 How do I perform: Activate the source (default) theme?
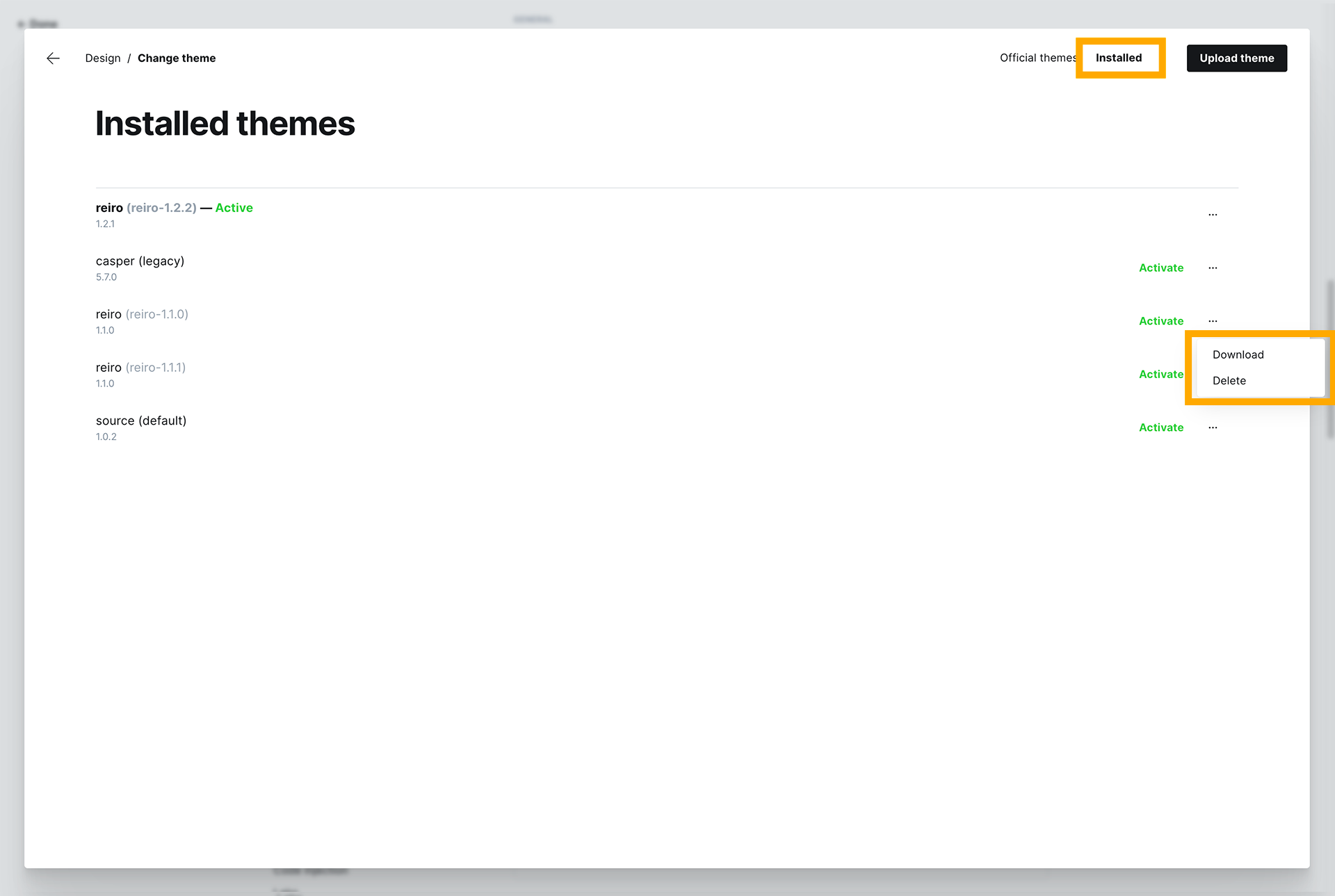point(1160,427)
